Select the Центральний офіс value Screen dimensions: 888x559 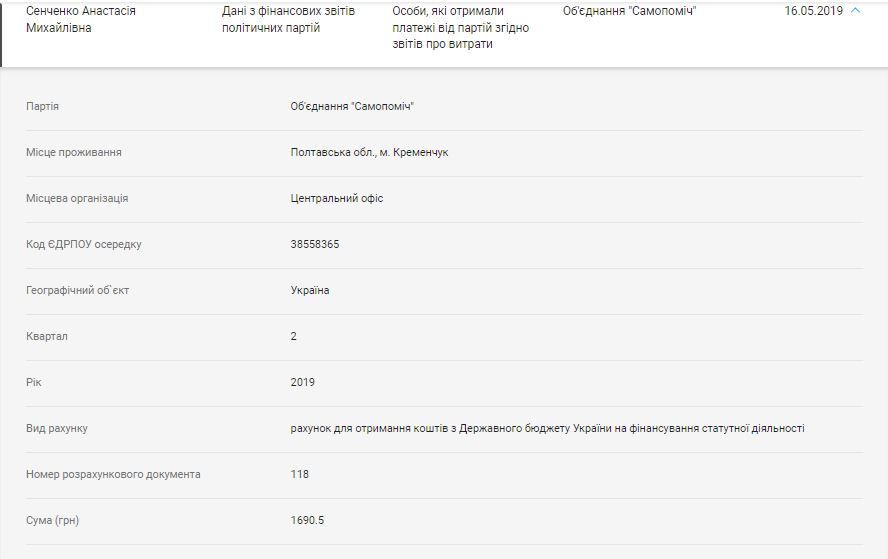[x=336, y=198]
